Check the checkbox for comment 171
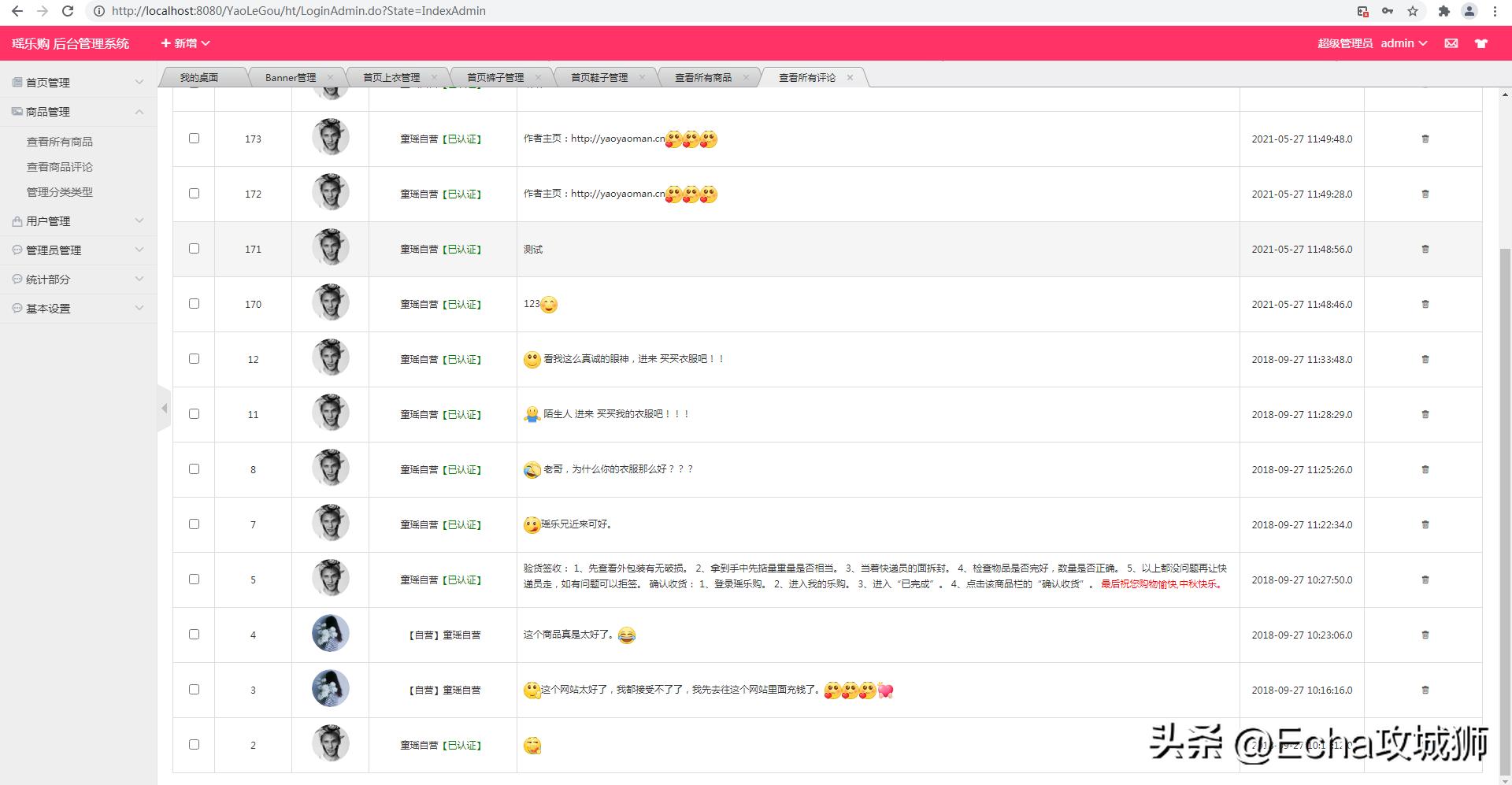The width and height of the screenshot is (1512, 785). point(194,248)
